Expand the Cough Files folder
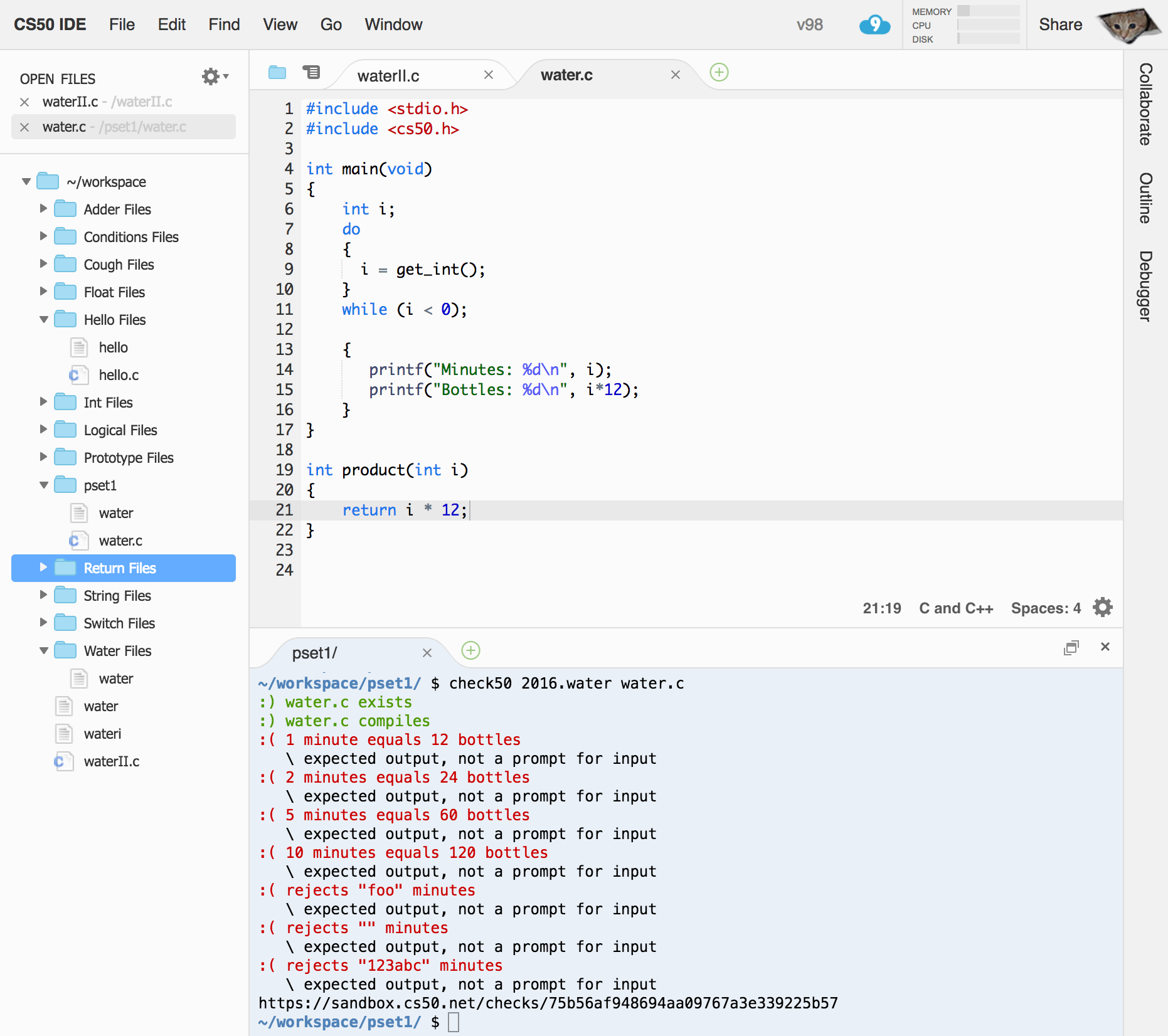The image size is (1168, 1036). tap(43, 264)
